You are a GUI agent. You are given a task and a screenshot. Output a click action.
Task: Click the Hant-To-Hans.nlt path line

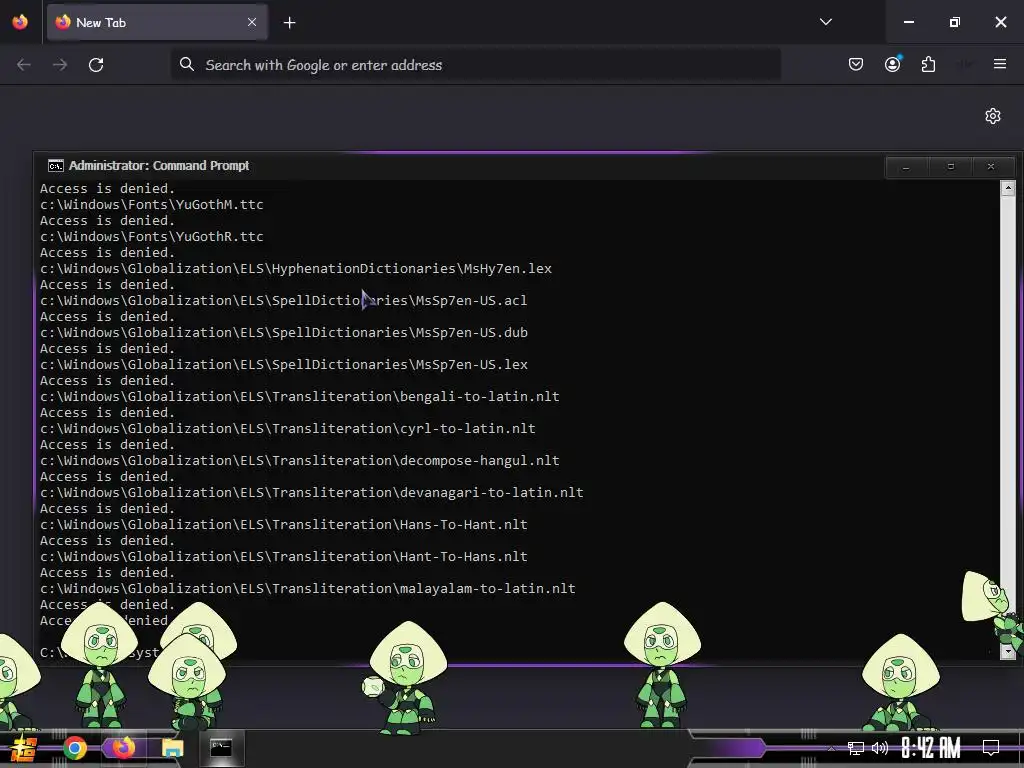coord(284,556)
